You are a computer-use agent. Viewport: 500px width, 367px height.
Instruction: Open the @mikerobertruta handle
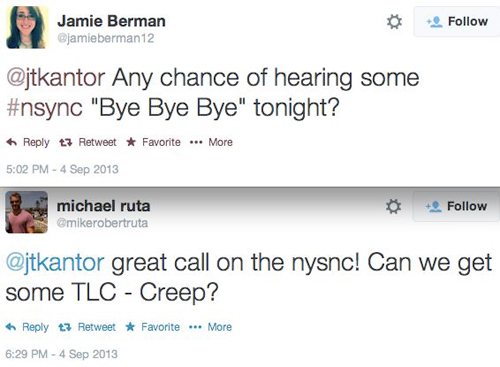coord(102,223)
